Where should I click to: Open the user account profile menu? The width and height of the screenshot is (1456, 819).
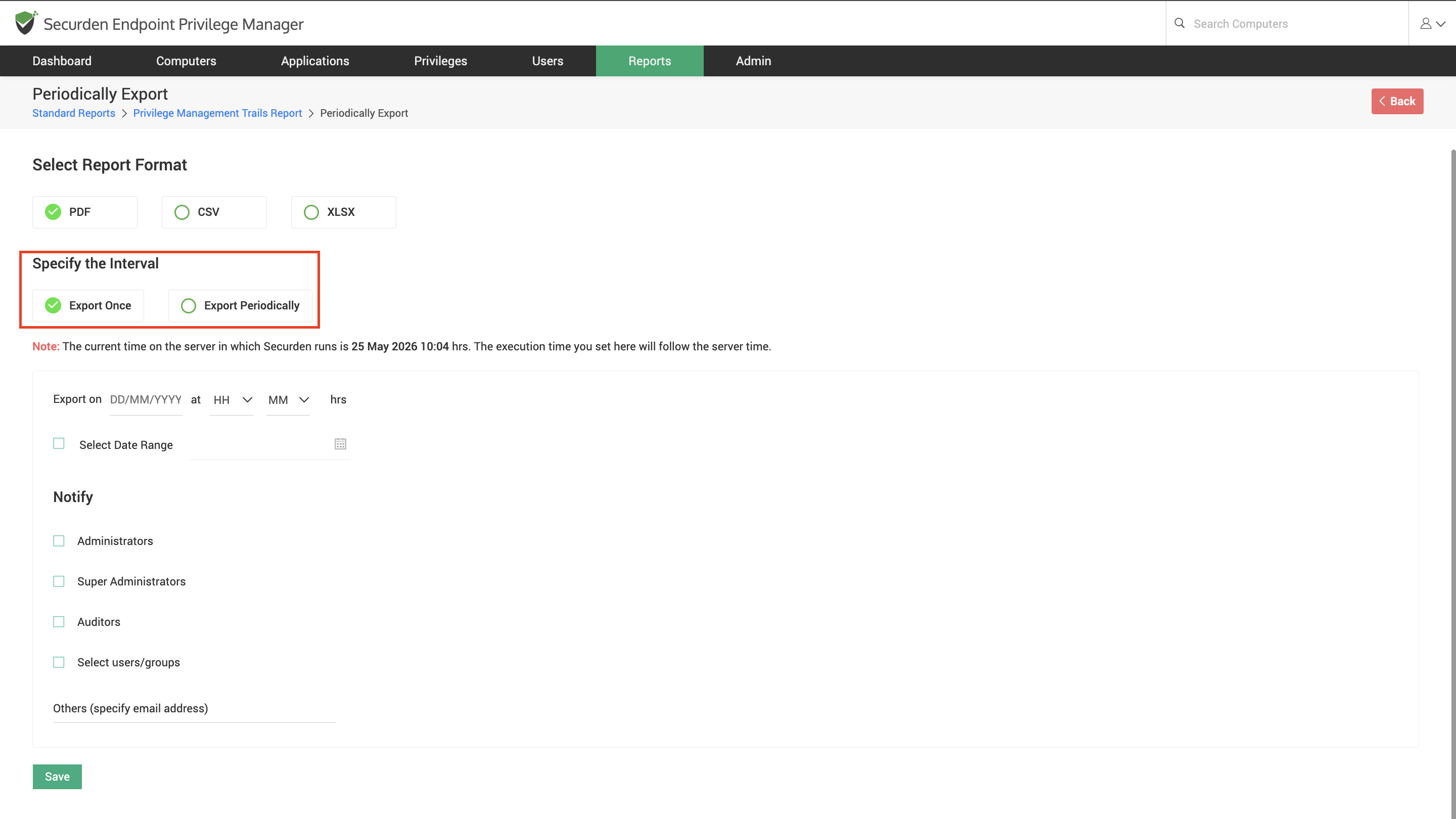click(1432, 23)
